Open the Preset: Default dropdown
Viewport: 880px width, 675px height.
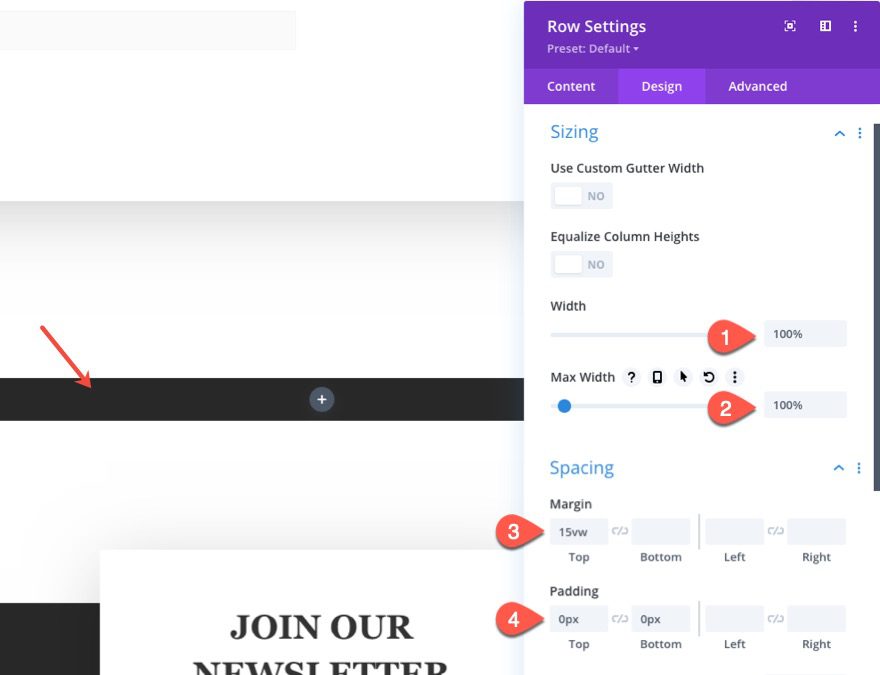click(592, 48)
